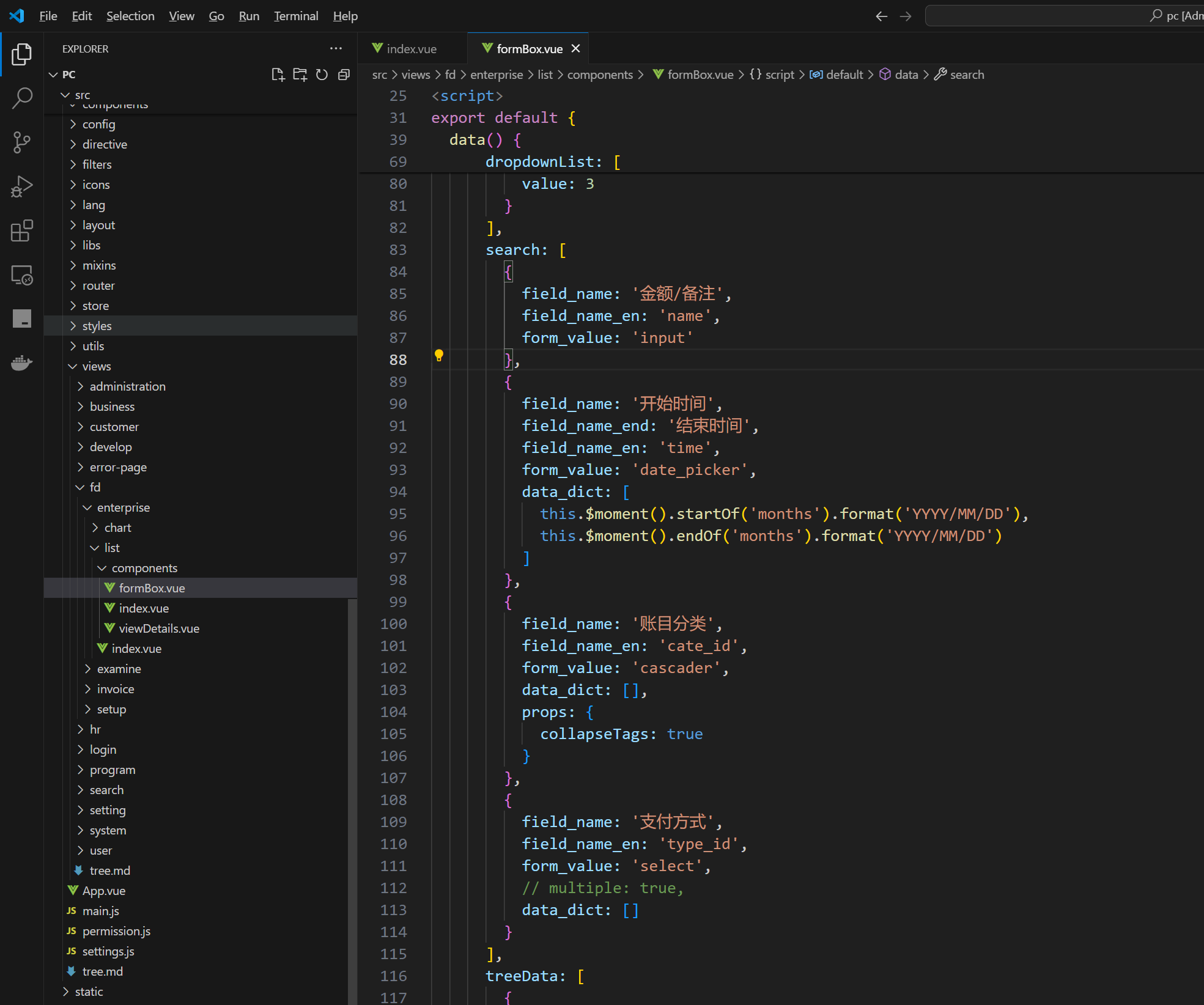The width and height of the screenshot is (1204, 1005).
Task: Click the 'script' breadcrumb segment
Action: coord(772,75)
